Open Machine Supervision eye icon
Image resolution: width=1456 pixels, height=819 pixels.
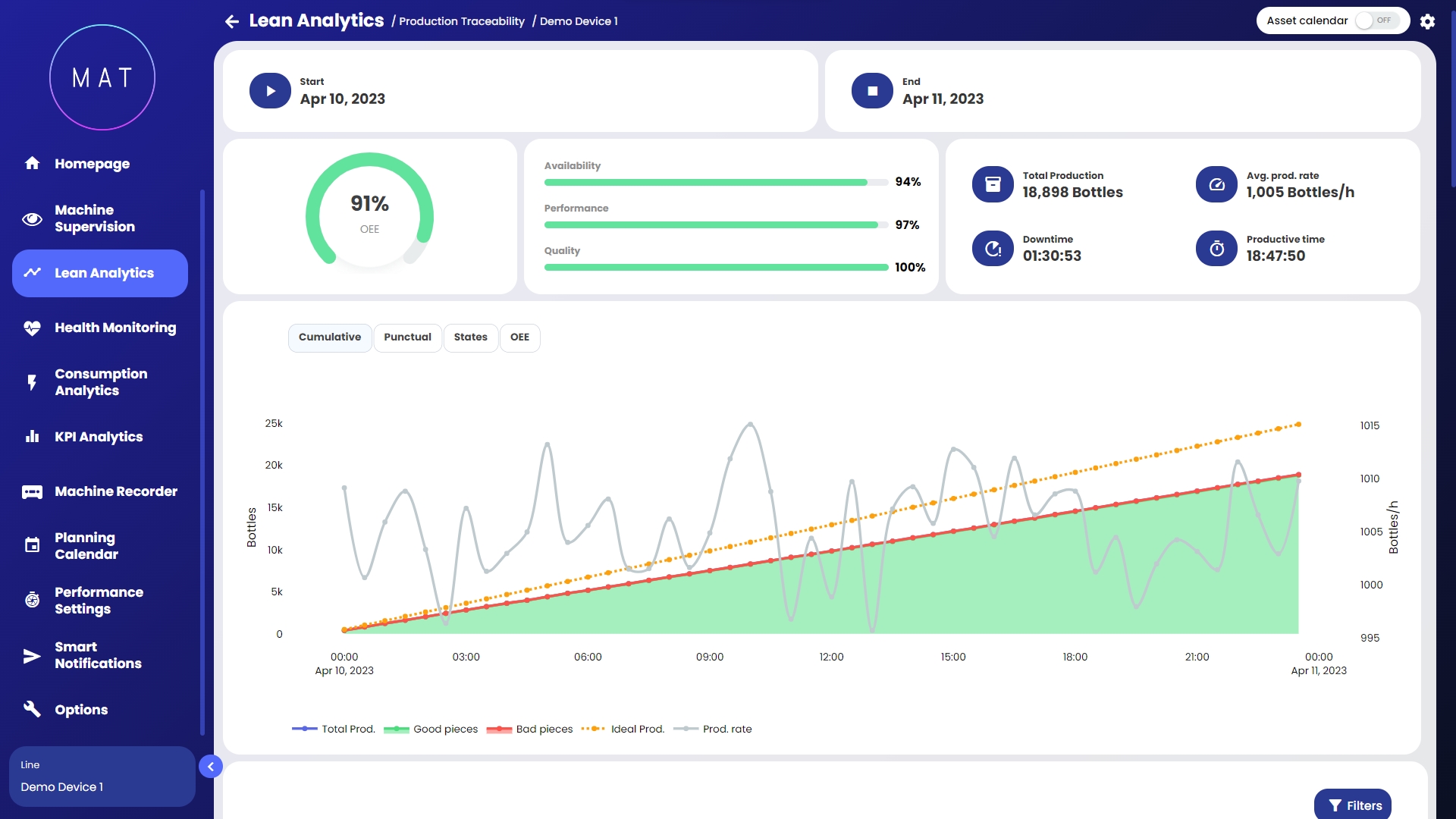[32, 219]
